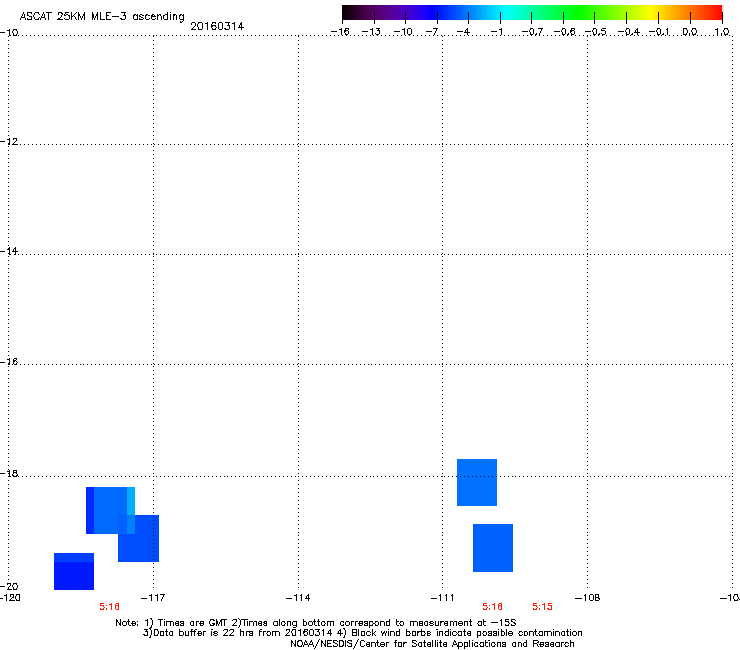The image size is (740, 650).
Task: Click the note line starting "Note: 1) Times are GMT"
Action: 315,623
